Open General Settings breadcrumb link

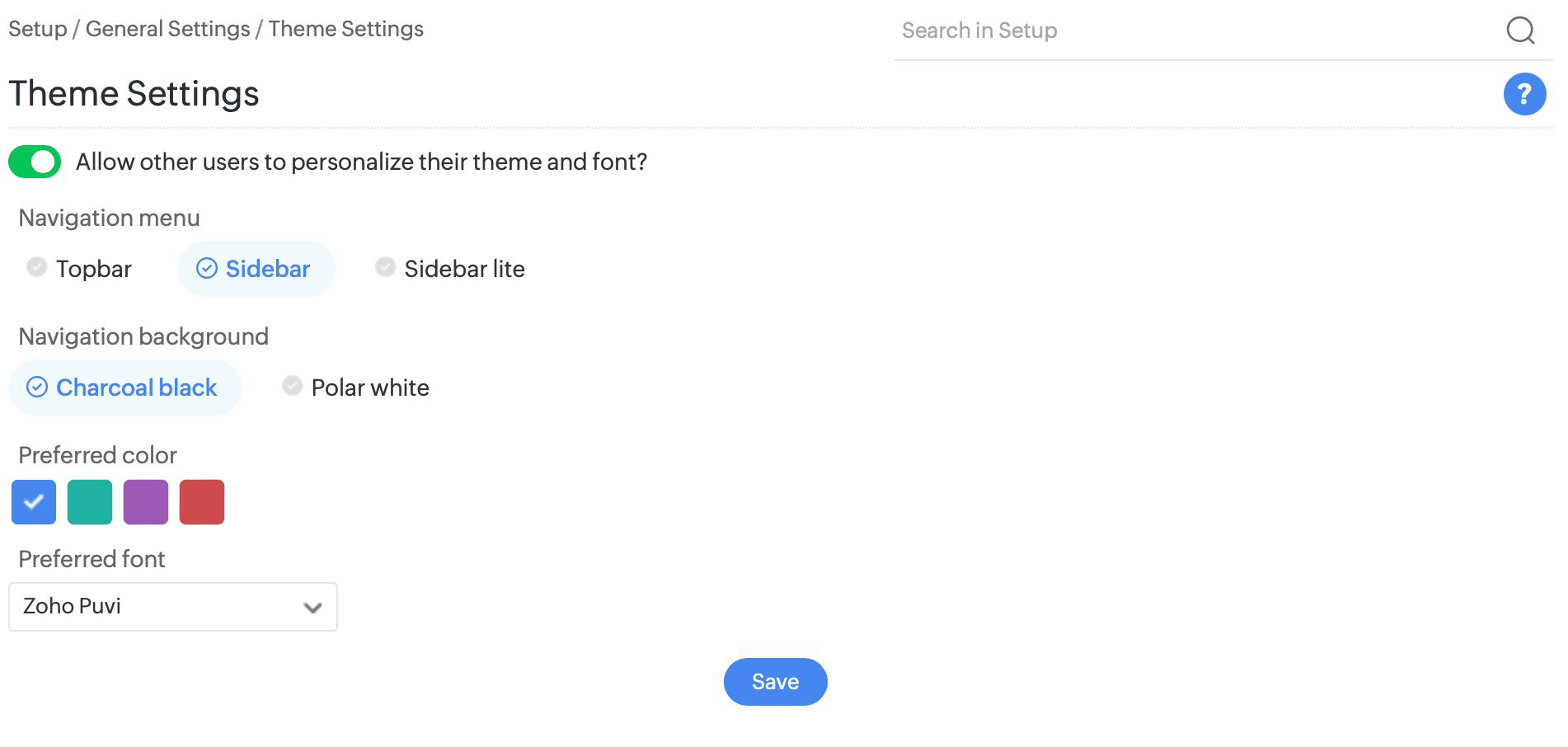tap(167, 29)
